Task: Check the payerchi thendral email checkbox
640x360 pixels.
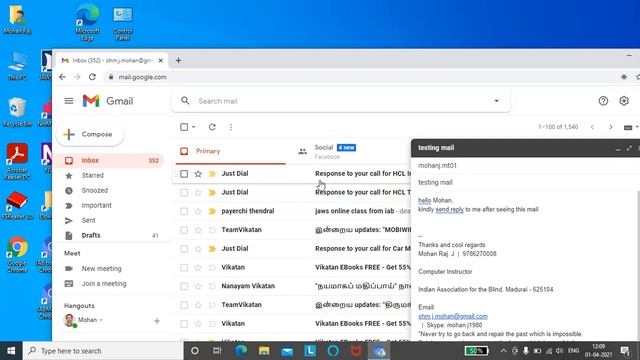Action: [184, 211]
